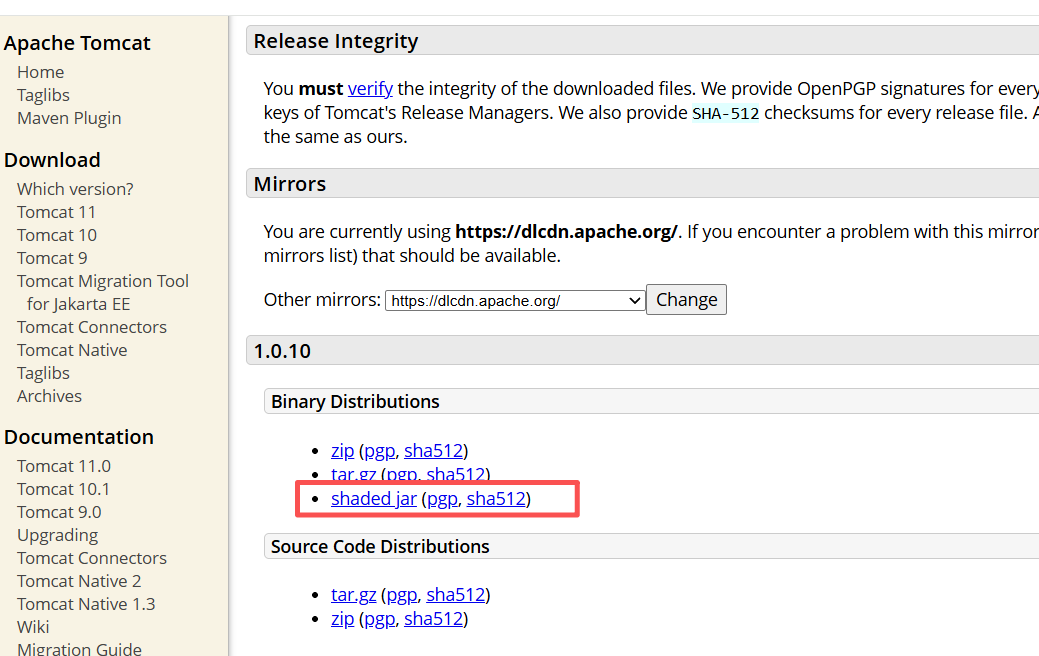Download the source code tar.gz
Viewport: 1039px width, 656px height.
coord(353,595)
